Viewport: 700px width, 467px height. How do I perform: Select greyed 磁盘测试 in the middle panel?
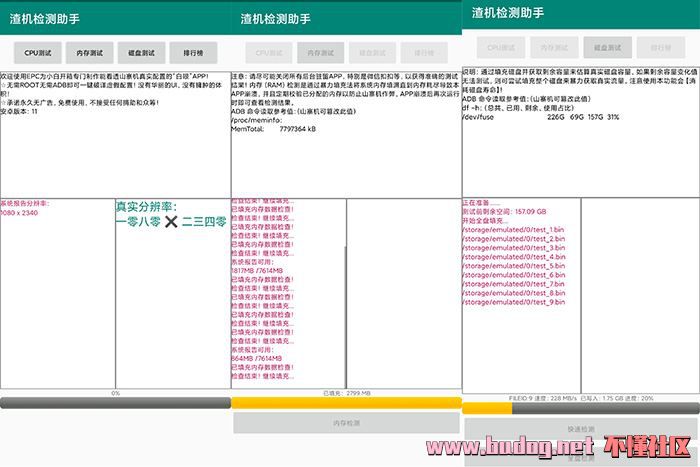point(373,52)
